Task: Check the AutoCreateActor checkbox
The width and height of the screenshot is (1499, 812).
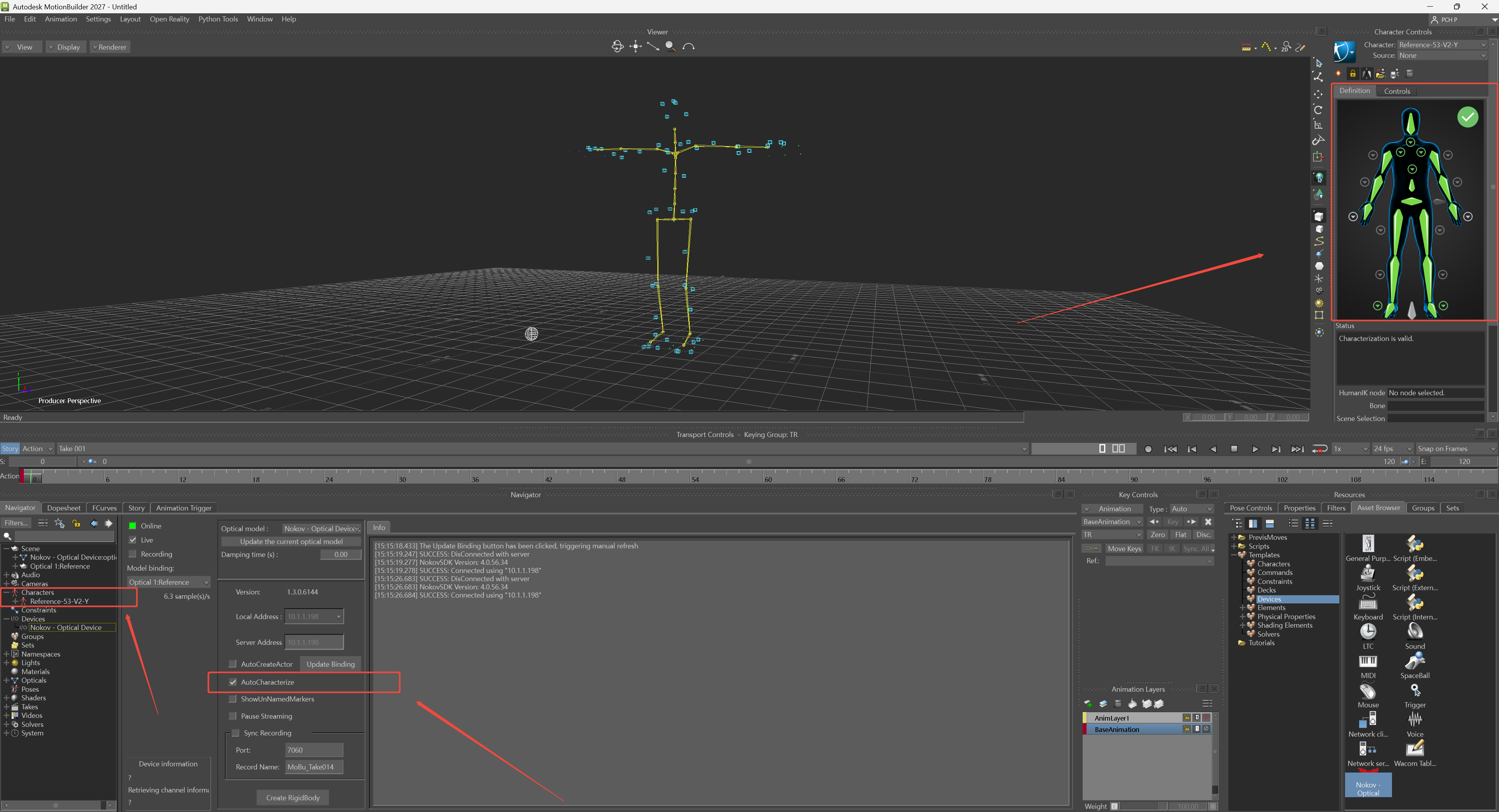Action: (x=233, y=664)
